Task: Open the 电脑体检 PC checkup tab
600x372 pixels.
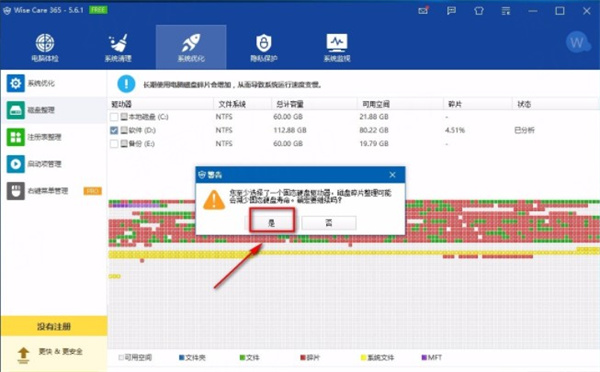Action: click(x=45, y=47)
